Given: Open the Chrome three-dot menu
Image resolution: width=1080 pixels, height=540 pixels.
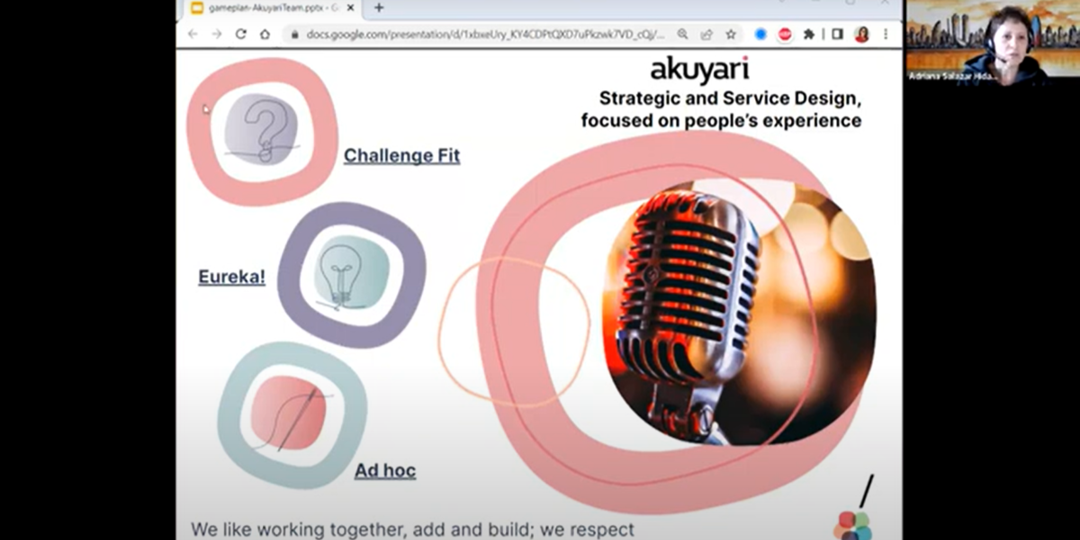Looking at the screenshot, I should pos(885,34).
